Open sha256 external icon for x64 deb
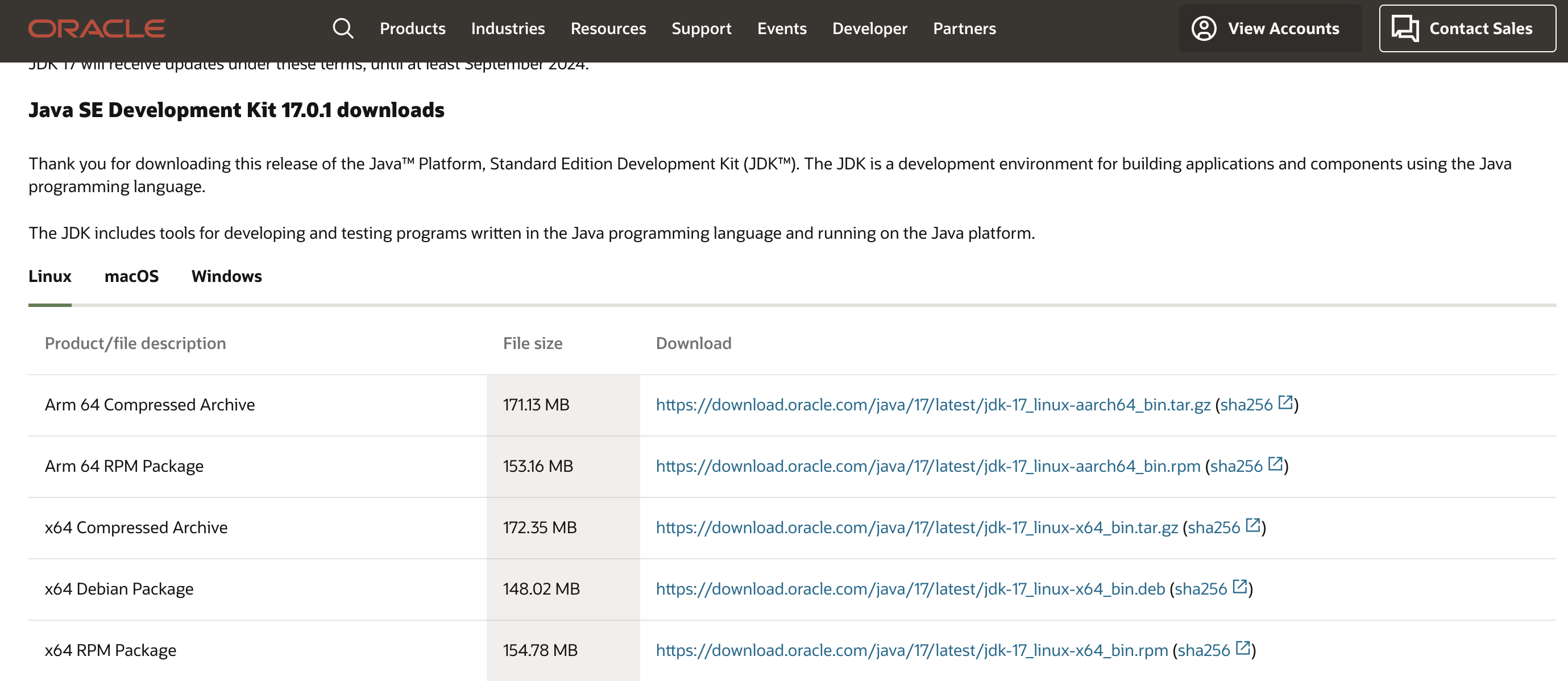Screen dimensions: 1568x681 click(1239, 587)
